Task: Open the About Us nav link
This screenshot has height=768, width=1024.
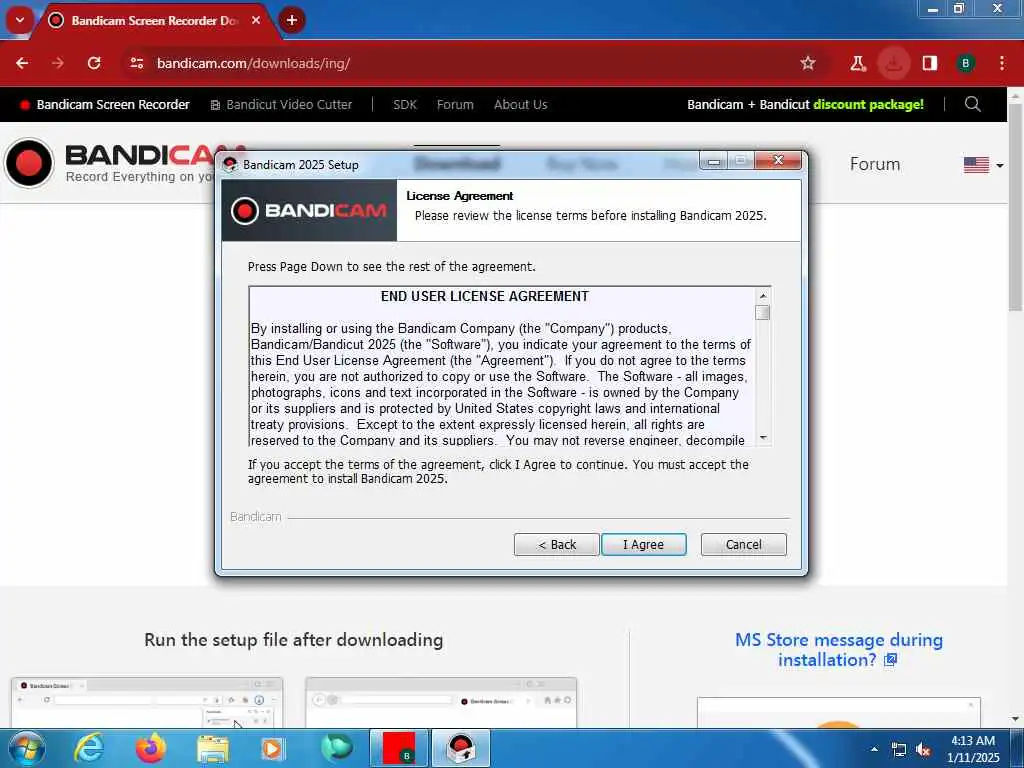Action: click(x=520, y=104)
